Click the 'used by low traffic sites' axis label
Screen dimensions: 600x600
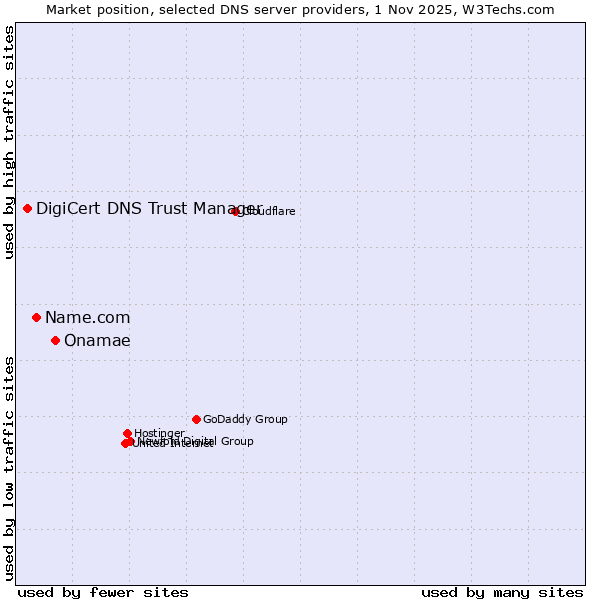[x=9, y=467]
